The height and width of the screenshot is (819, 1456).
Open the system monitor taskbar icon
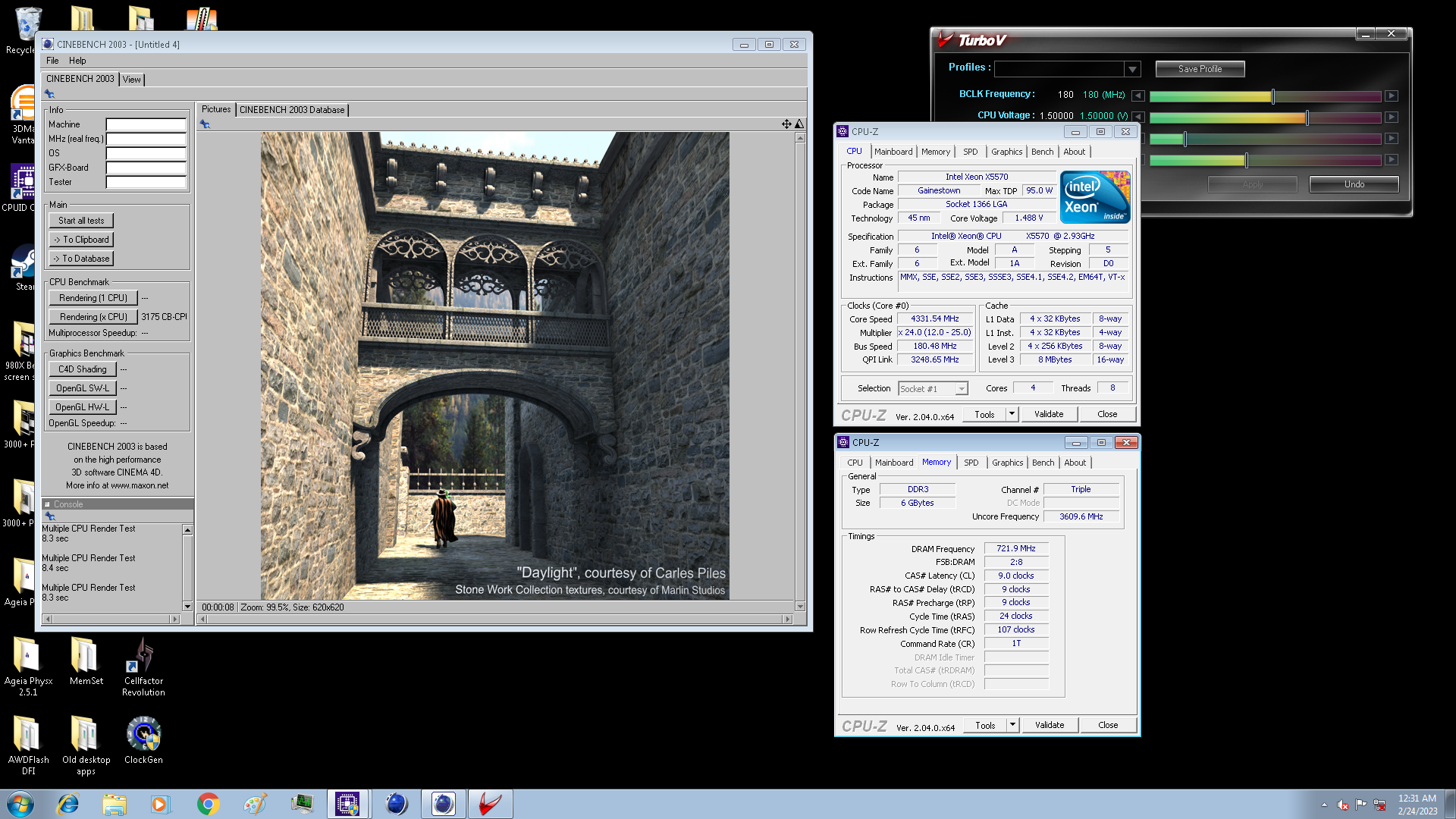(302, 804)
